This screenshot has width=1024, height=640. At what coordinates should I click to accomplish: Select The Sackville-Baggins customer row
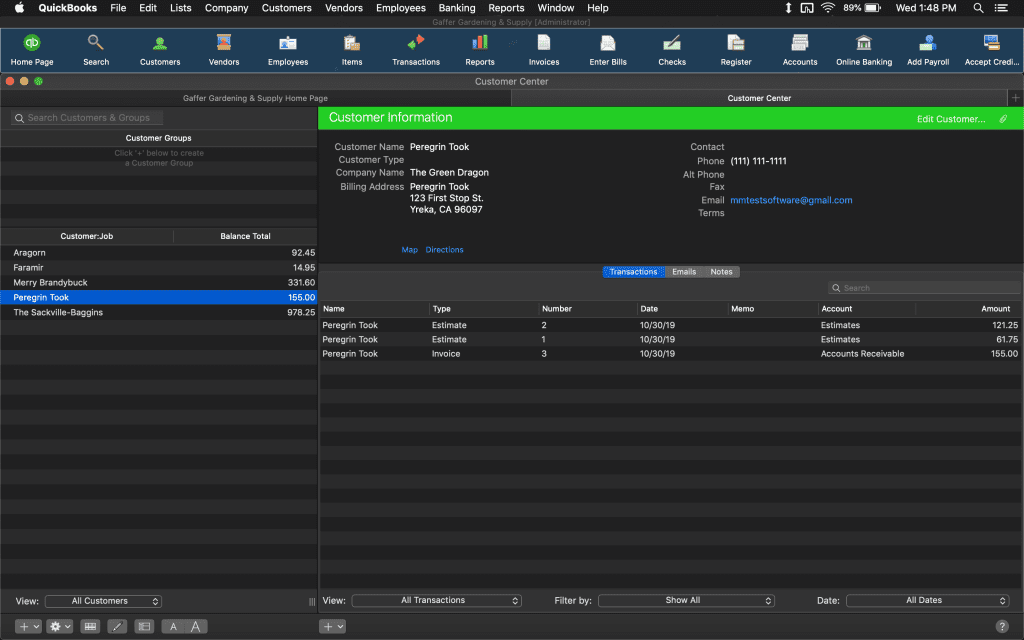click(159, 313)
